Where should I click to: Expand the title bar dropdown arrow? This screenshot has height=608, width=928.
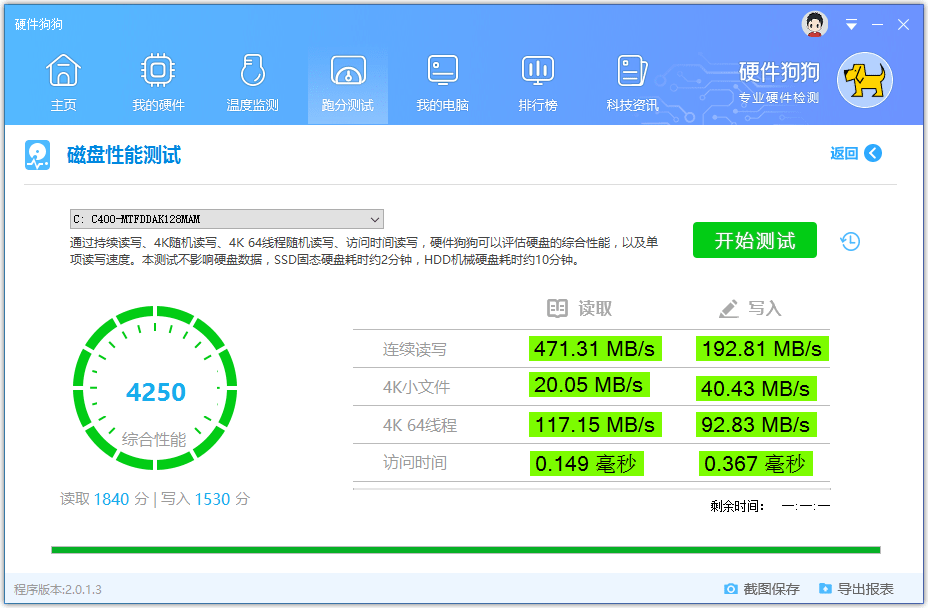(851, 24)
